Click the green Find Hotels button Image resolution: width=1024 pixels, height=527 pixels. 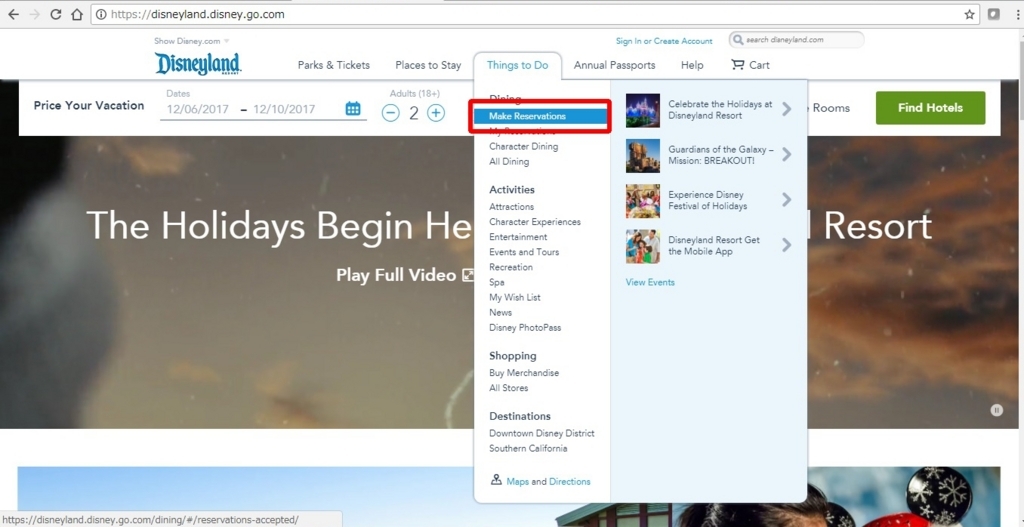pos(930,108)
